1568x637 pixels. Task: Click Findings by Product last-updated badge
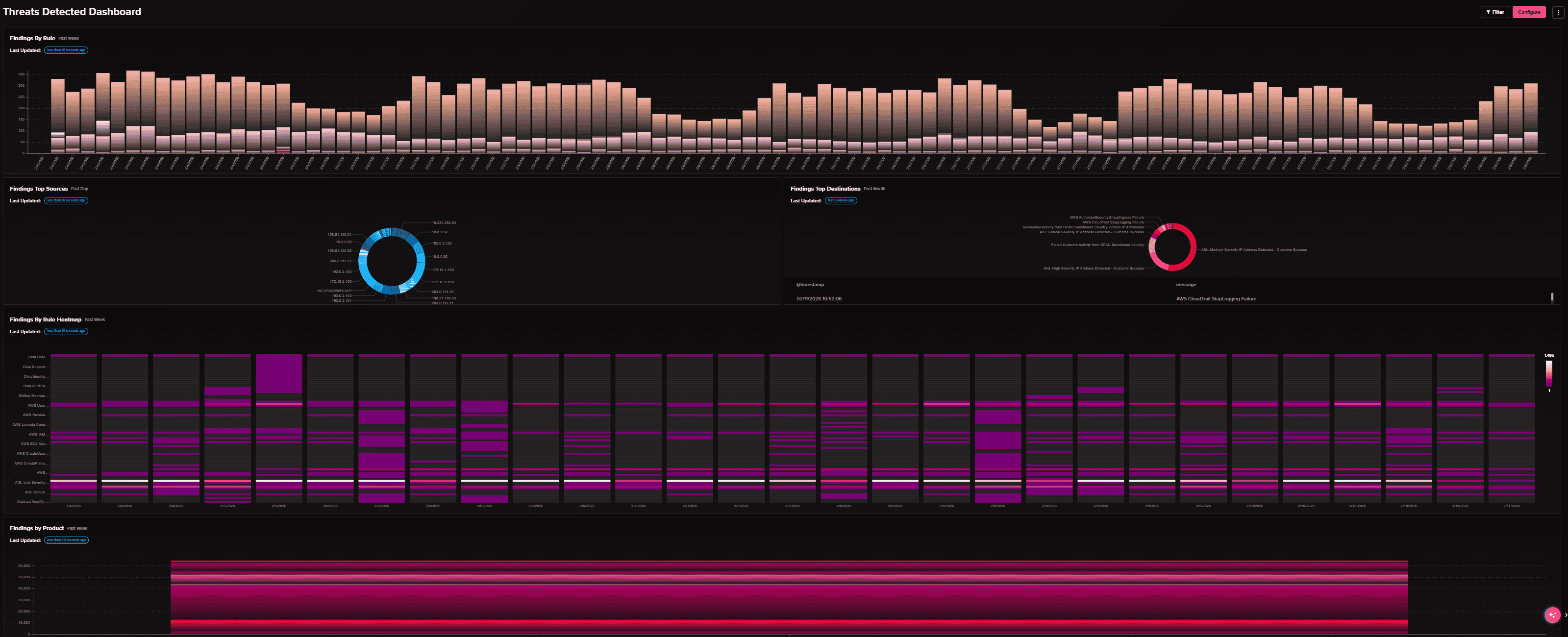[x=66, y=540]
